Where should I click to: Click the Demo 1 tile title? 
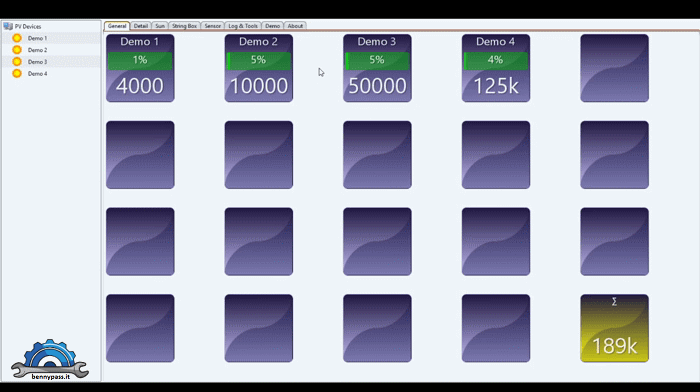[x=140, y=42]
